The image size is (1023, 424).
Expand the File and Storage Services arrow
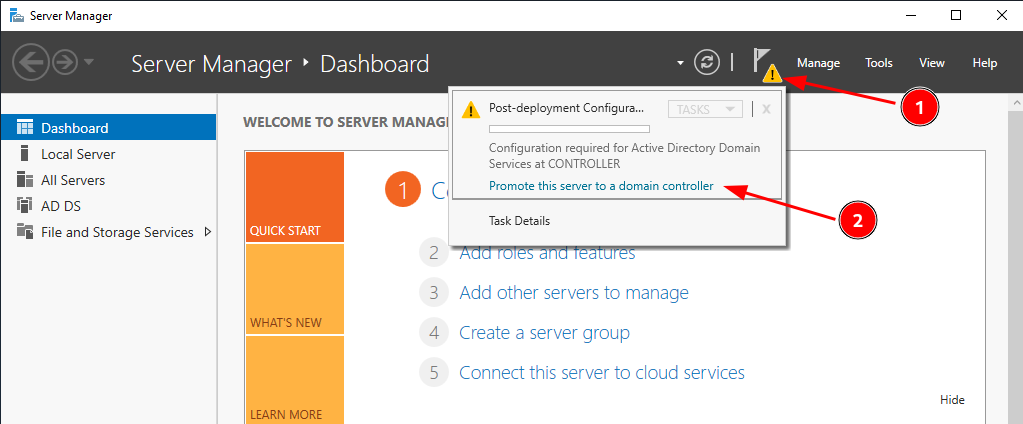pyautogui.click(x=207, y=232)
